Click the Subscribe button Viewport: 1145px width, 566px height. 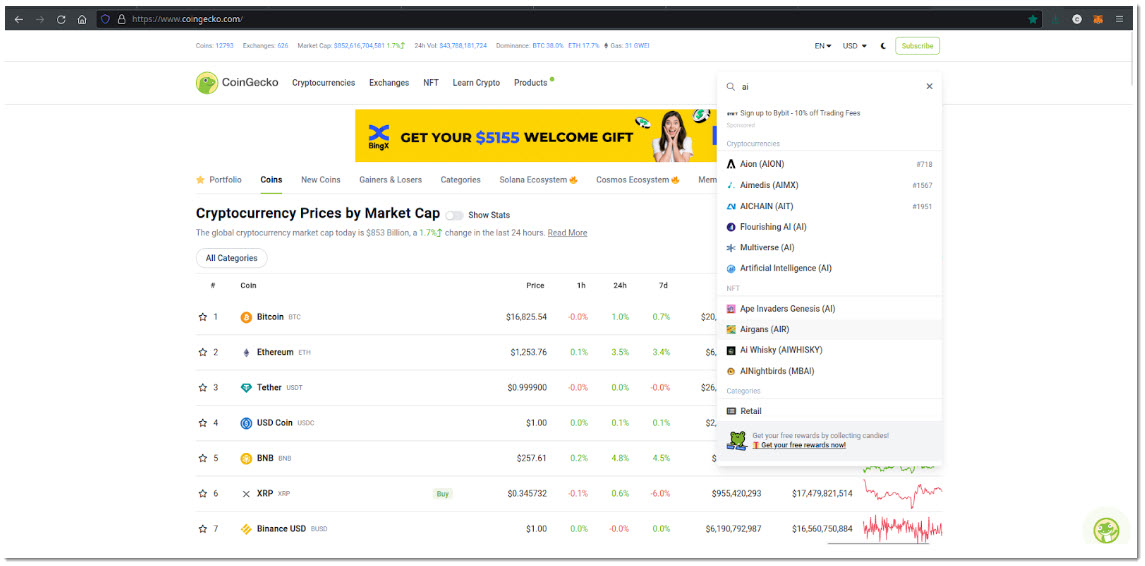917,46
